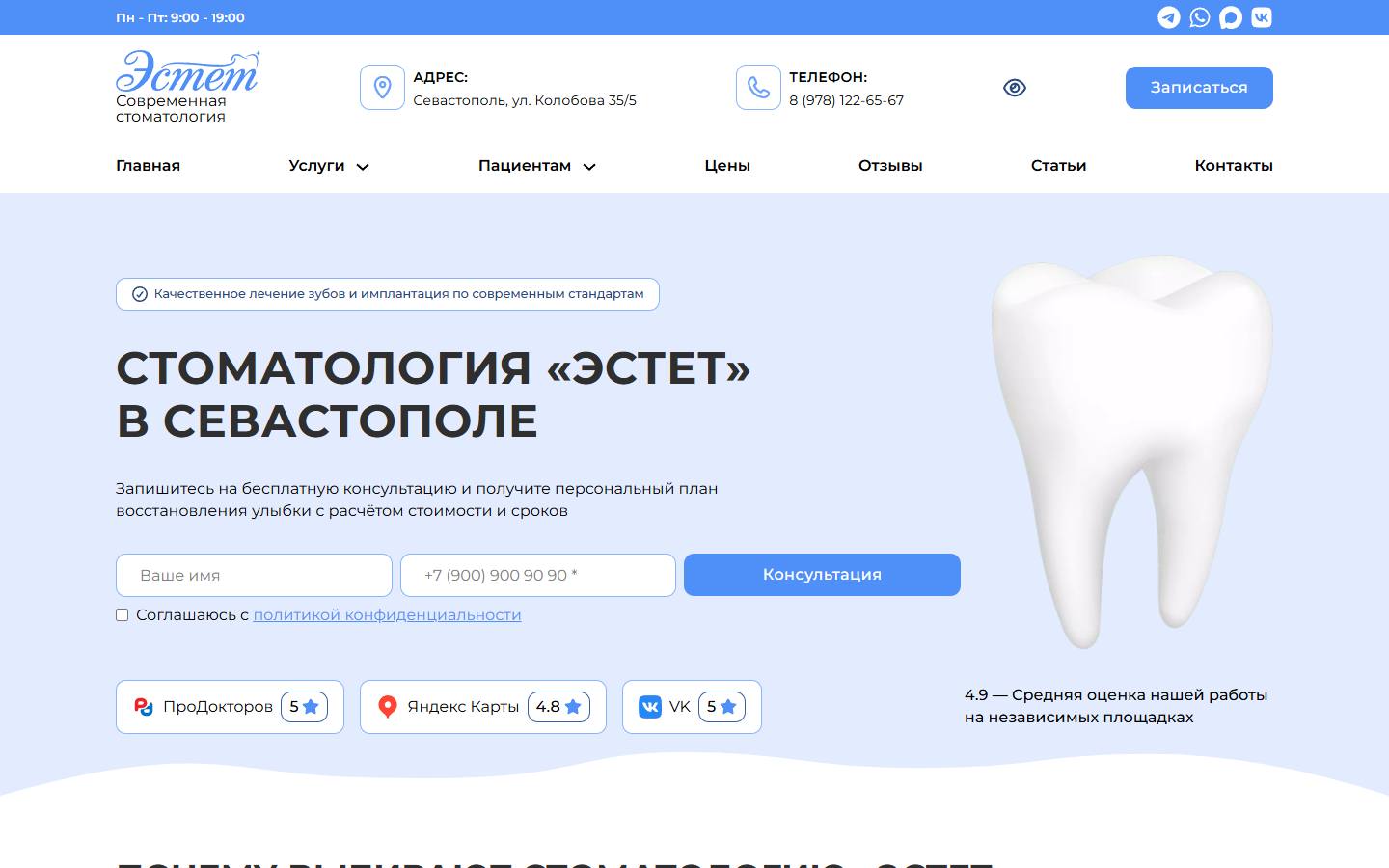Click the VK rating 5 star badge
Image resolution: width=1389 pixels, height=868 pixels.
[x=722, y=707]
